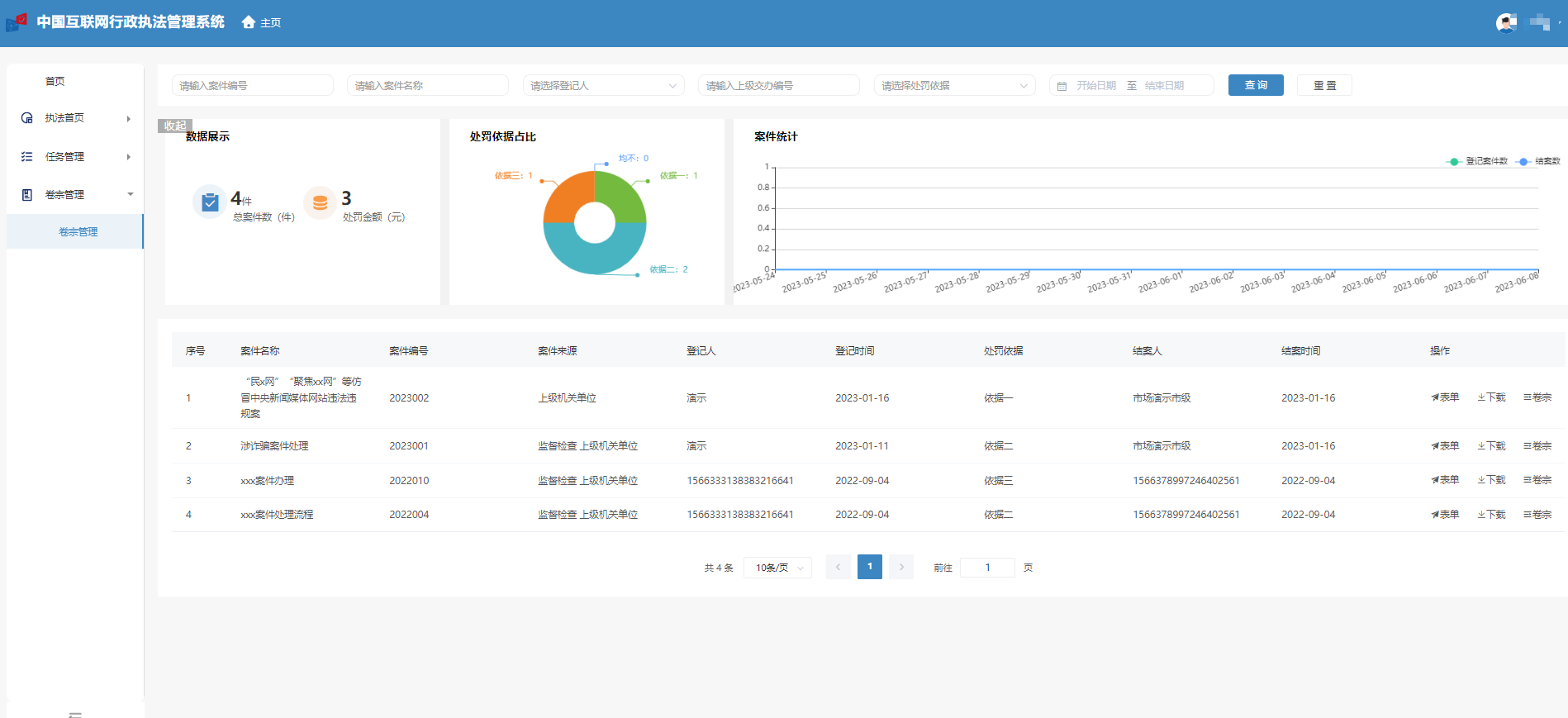
Task: Click the 共 4 条 total count text
Action: pos(719,568)
